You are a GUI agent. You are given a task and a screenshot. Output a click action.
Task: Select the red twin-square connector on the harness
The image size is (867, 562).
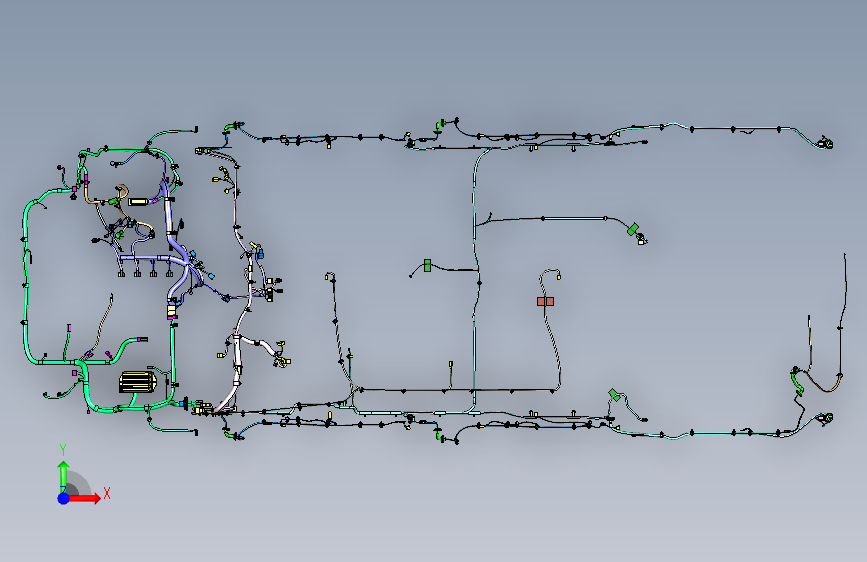pos(545,301)
